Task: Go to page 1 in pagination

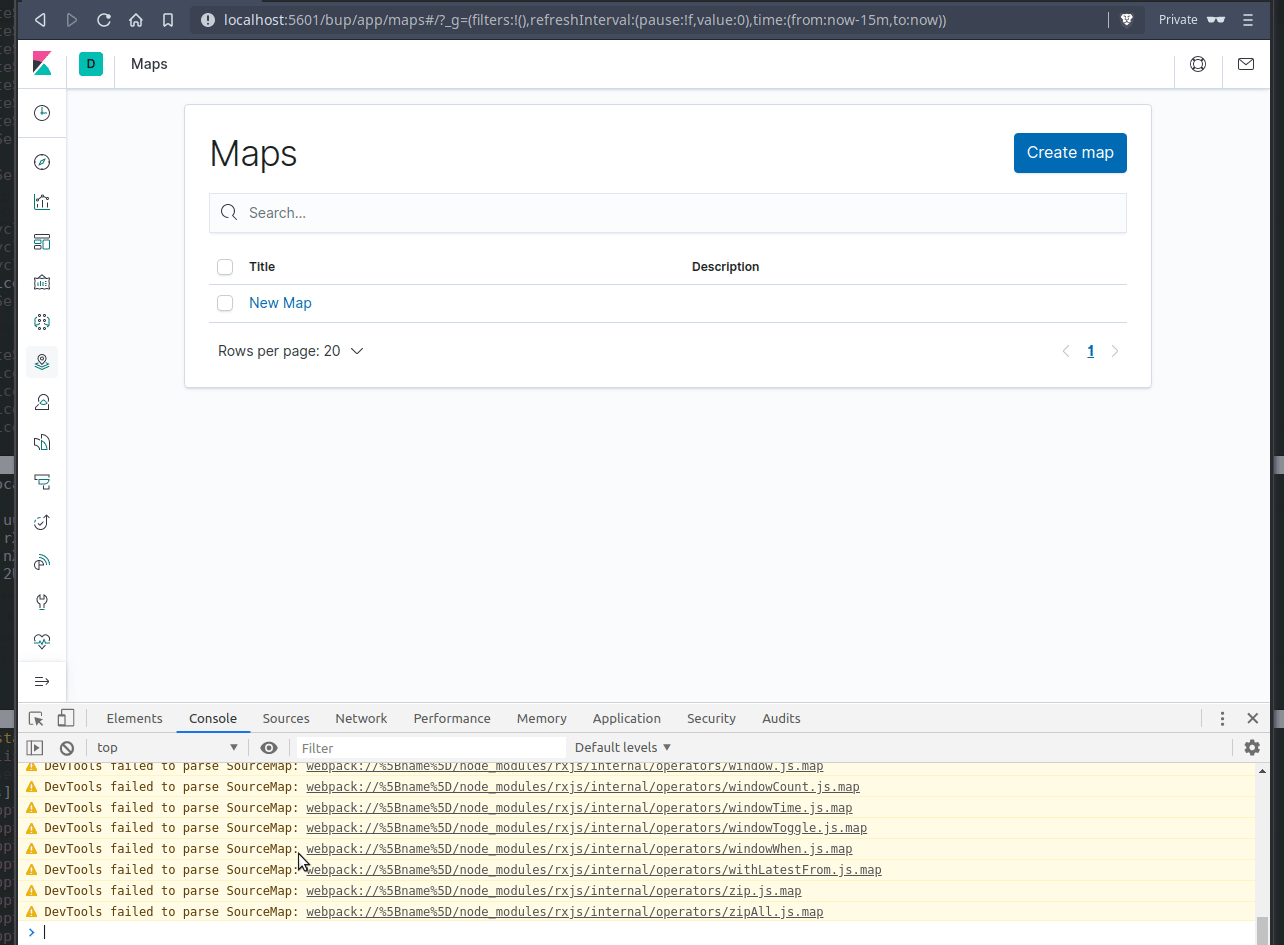Action: [x=1090, y=351]
